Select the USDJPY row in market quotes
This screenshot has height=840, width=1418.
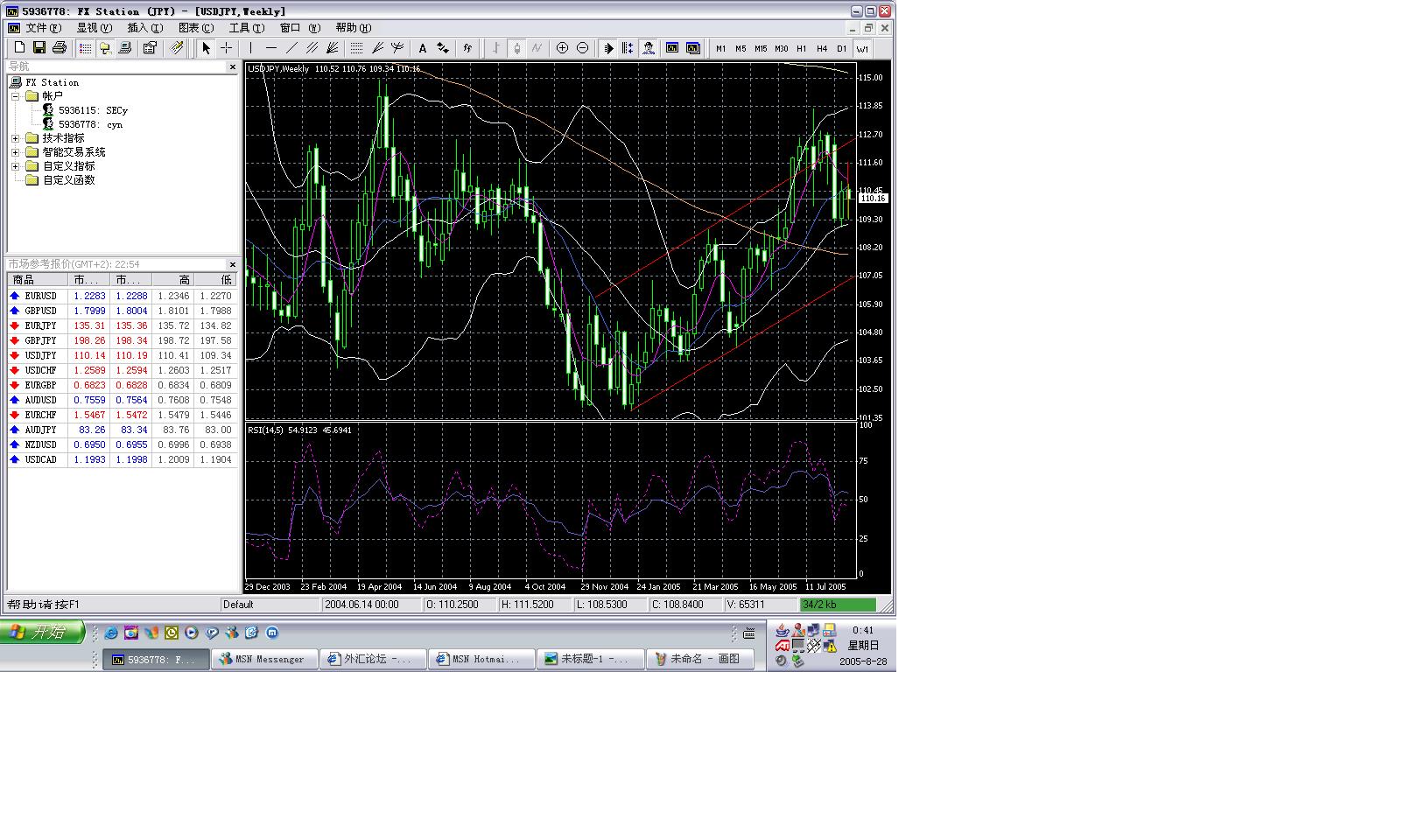click(122, 355)
